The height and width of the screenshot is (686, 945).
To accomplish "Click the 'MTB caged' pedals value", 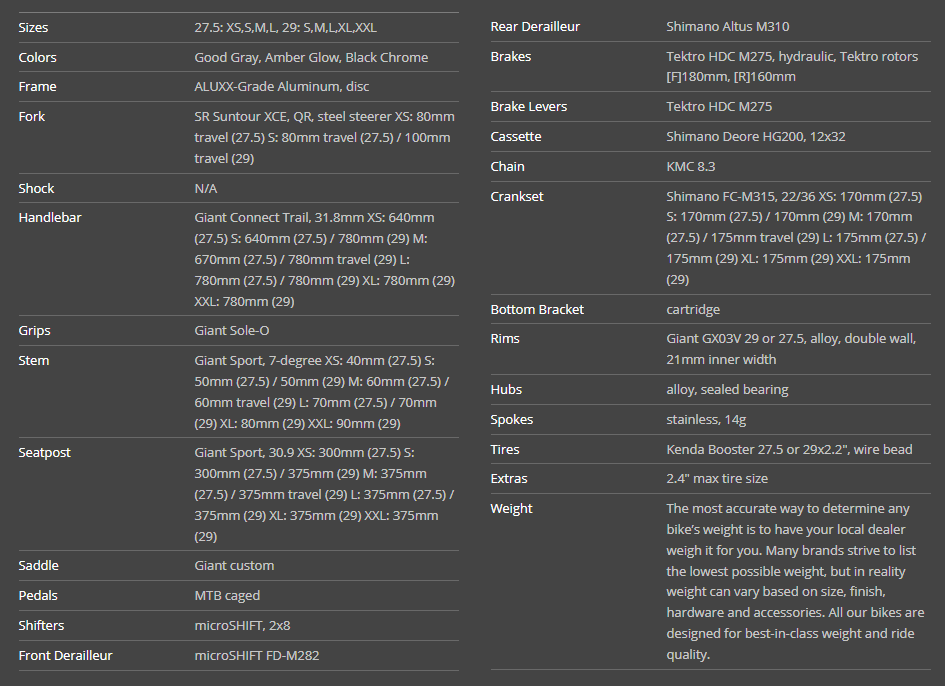I will 227,595.
